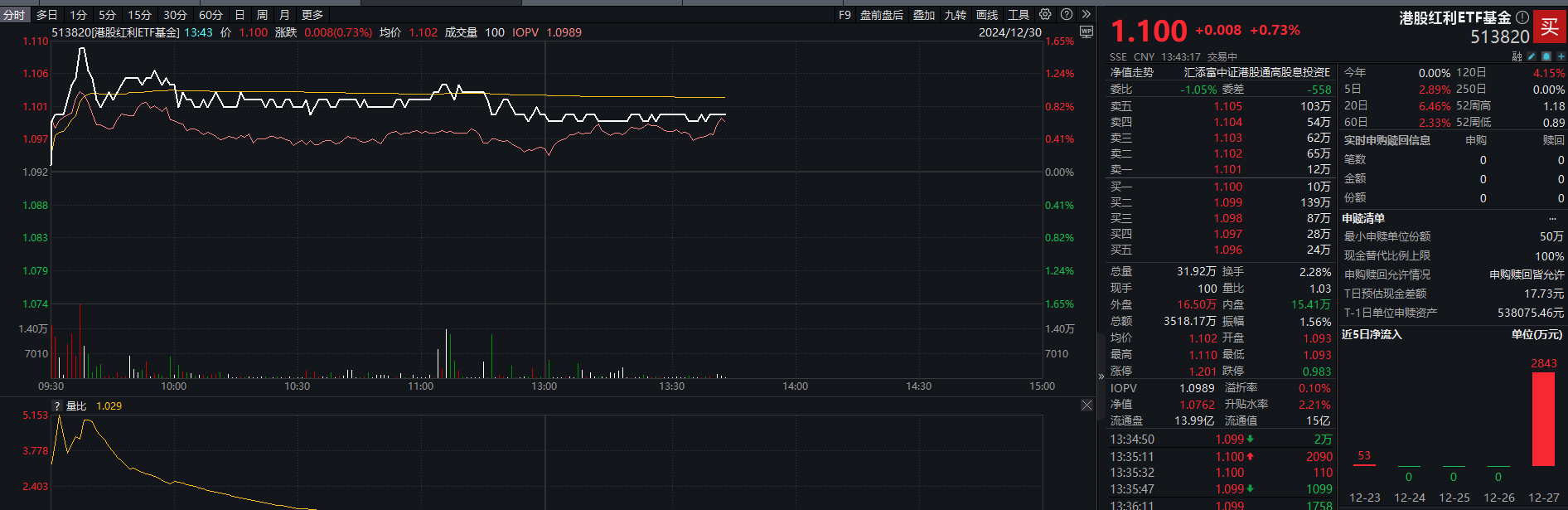Viewport: 1568px width, 510px height.
Task: Click 净值走势 link
Action: pyautogui.click(x=1132, y=73)
